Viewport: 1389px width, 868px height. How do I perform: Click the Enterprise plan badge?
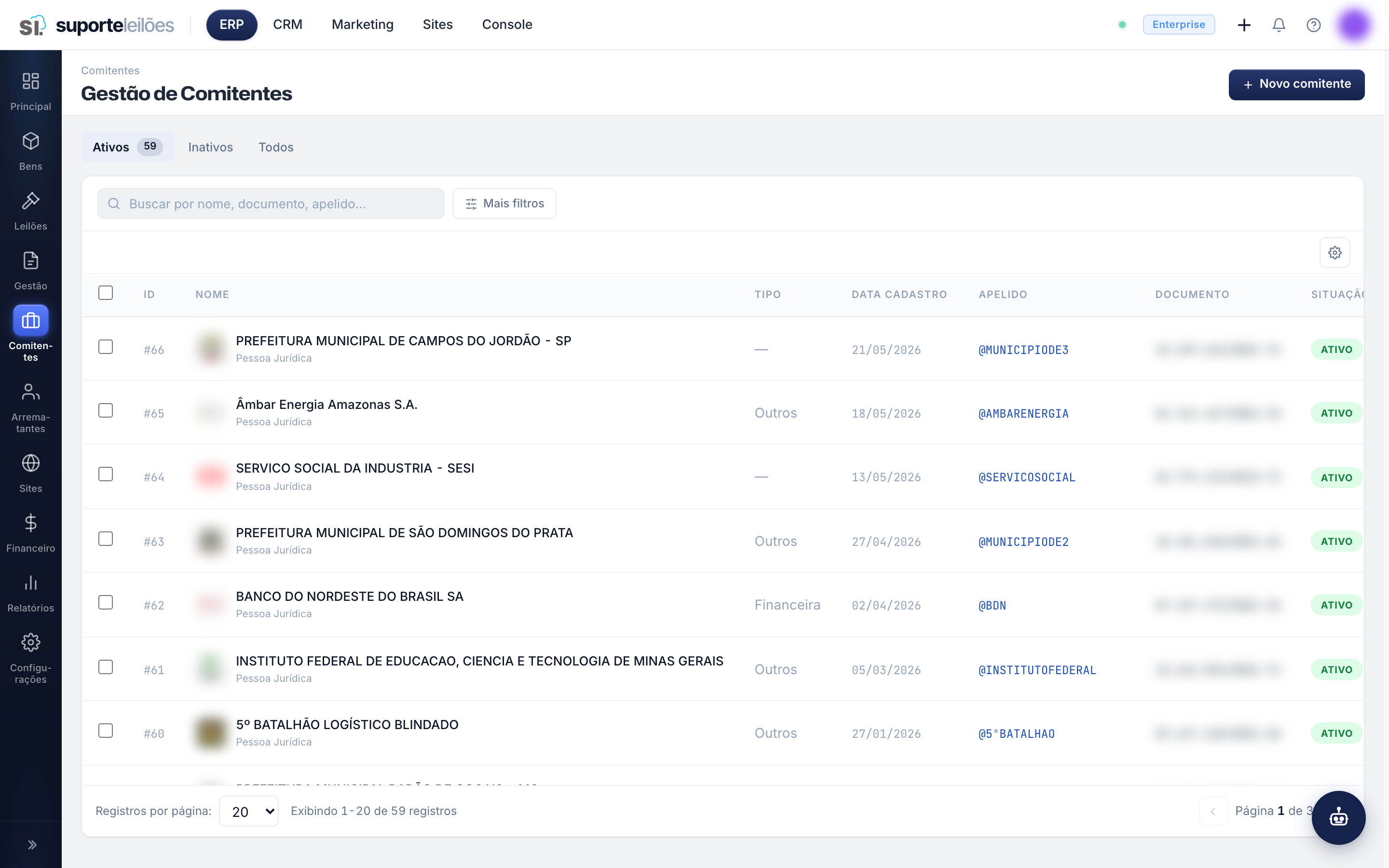click(x=1178, y=25)
